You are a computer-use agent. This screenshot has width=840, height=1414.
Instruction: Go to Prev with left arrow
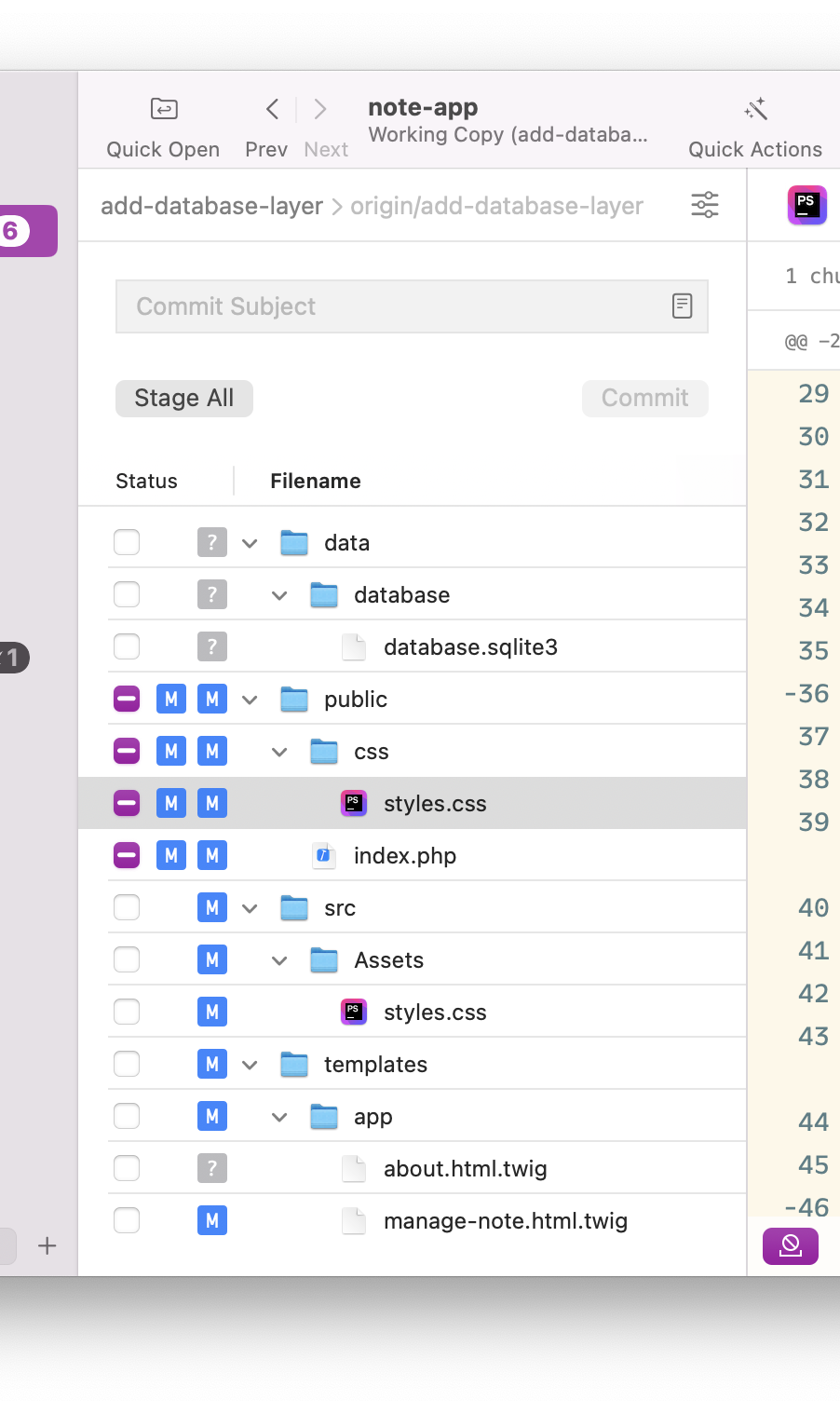(x=272, y=110)
